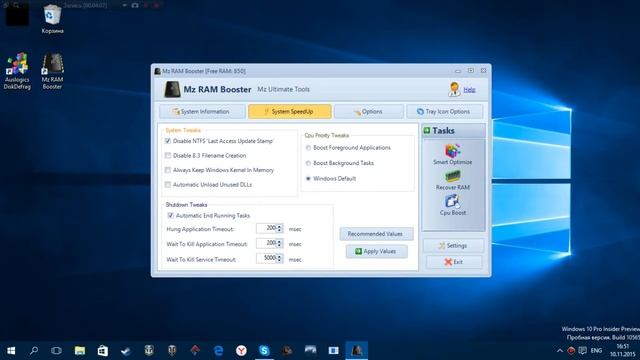Uncheck Disable NTFS Last Access Update Stamp

[x=168, y=141]
